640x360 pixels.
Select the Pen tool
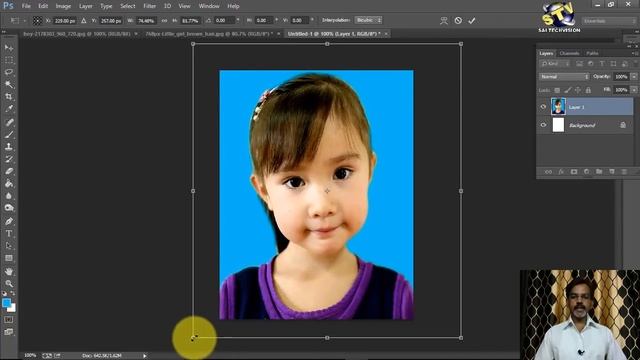click(9, 221)
